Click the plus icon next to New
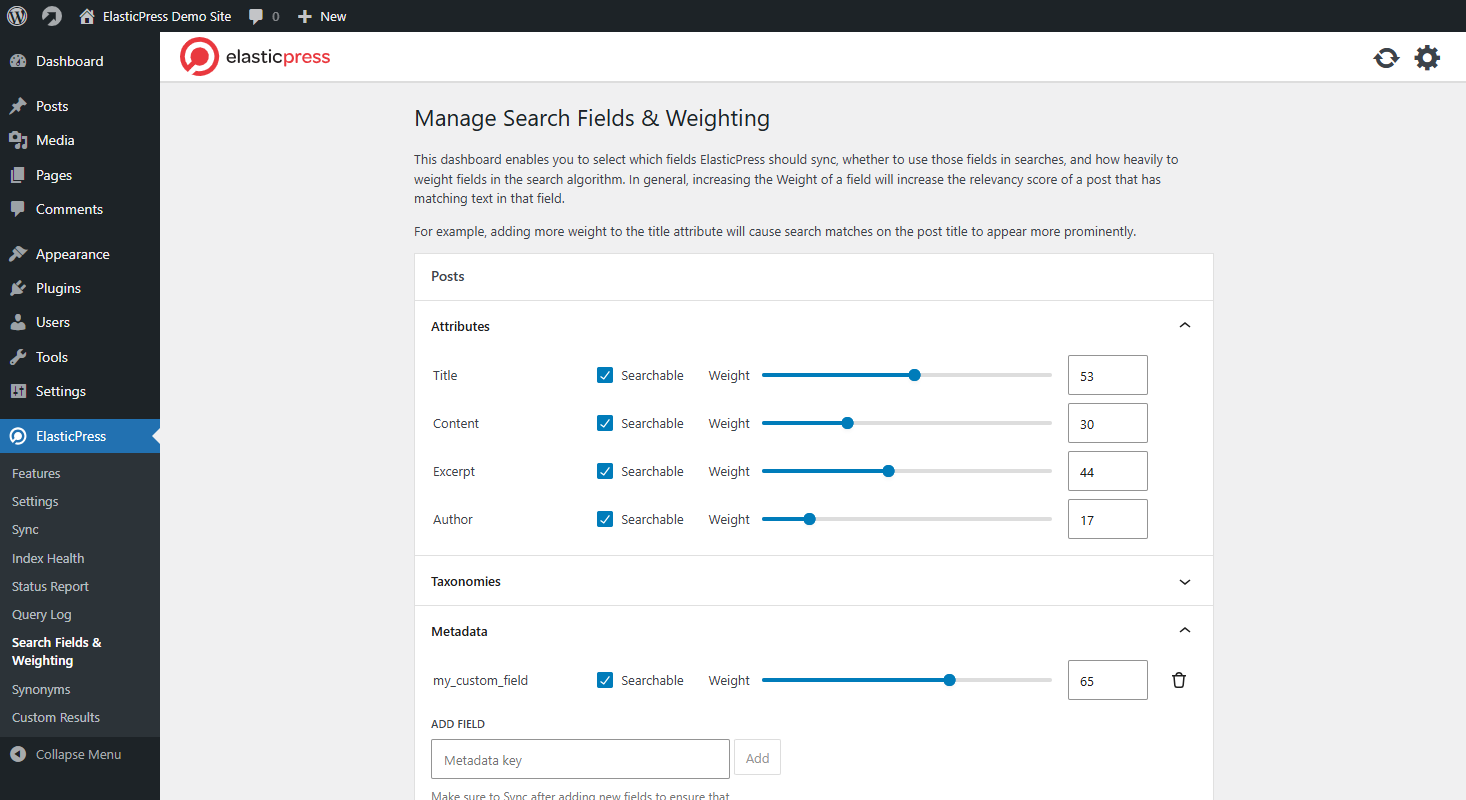 pyautogui.click(x=305, y=16)
